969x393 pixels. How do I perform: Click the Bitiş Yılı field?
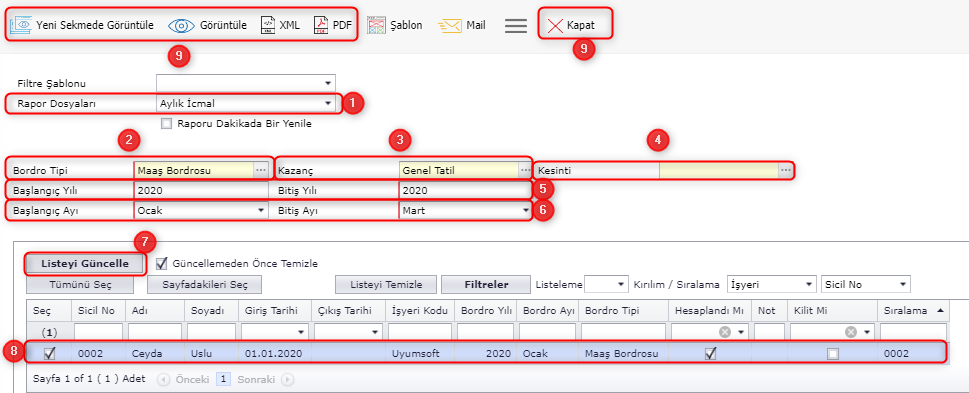pos(465,190)
